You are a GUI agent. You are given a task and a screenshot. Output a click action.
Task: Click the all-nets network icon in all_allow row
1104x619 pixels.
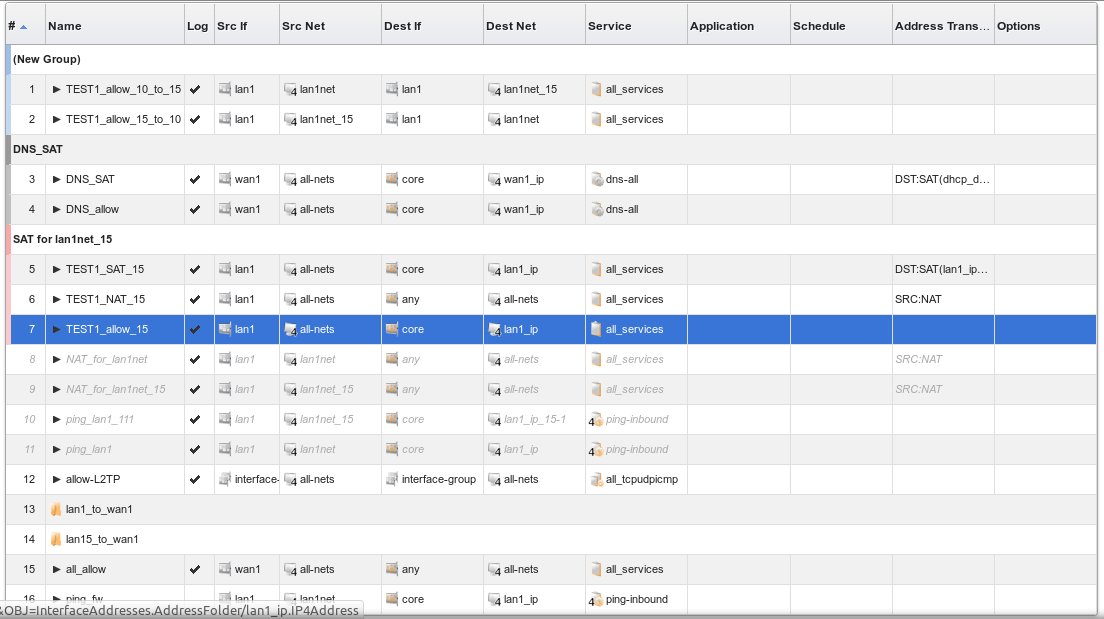(x=290, y=570)
